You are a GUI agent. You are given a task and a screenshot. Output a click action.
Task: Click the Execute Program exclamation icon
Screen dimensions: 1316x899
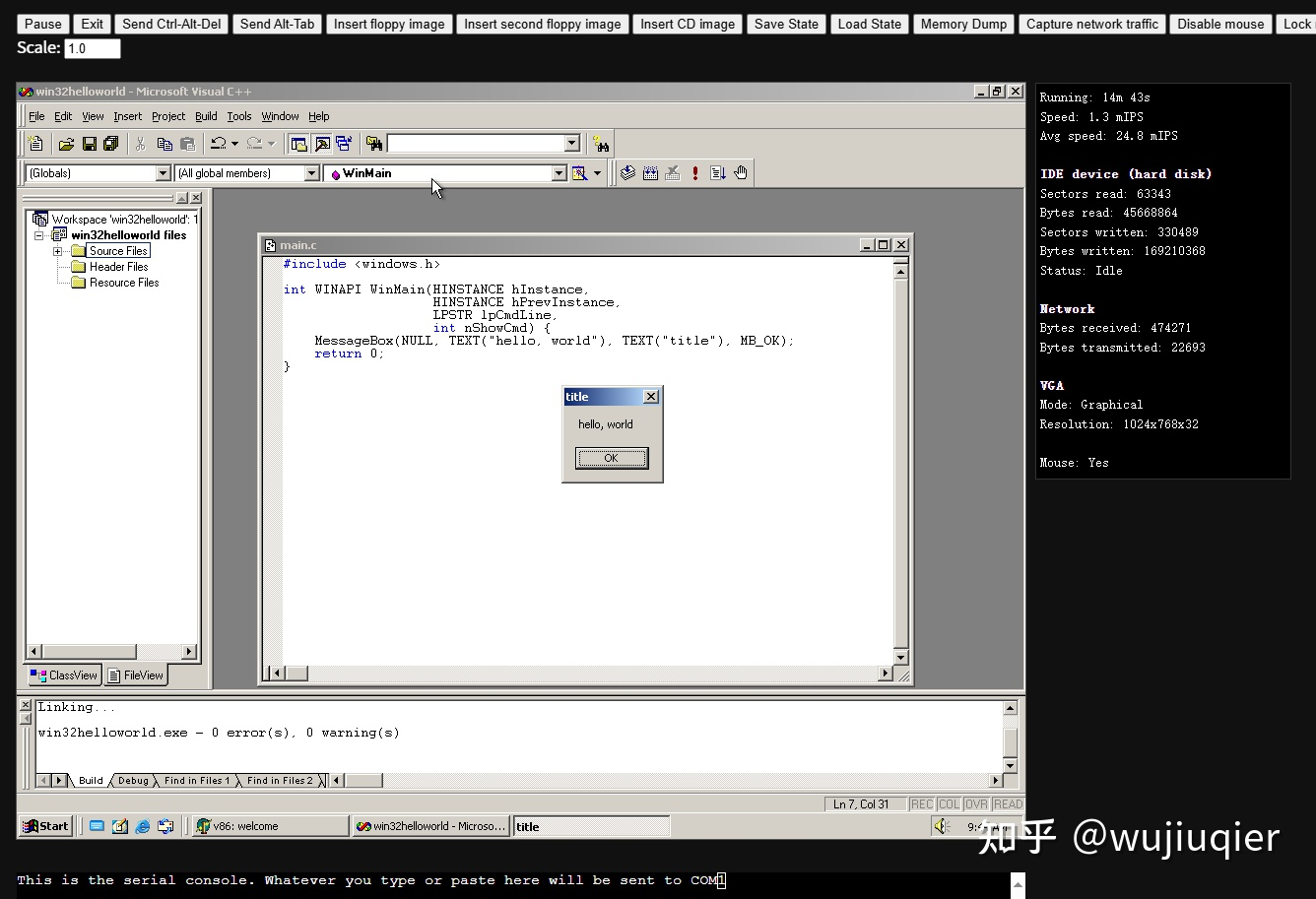695,173
